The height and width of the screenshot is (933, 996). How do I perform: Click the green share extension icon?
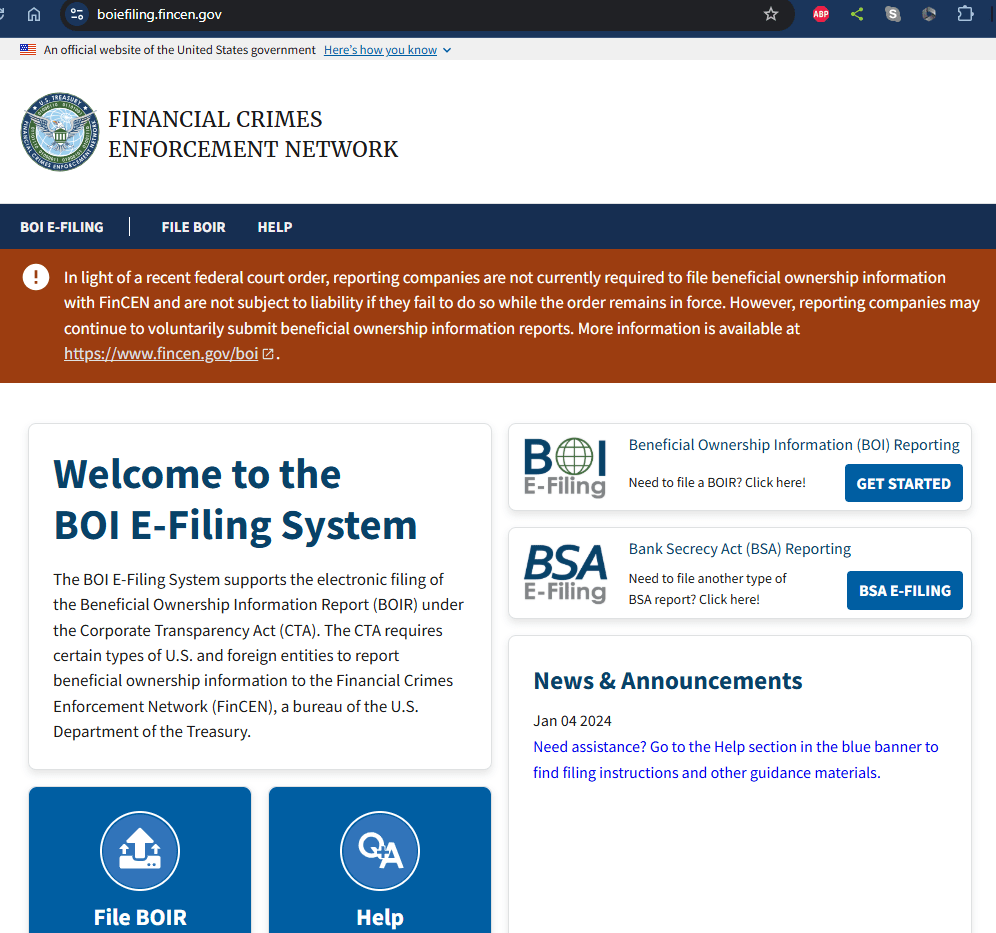[857, 14]
